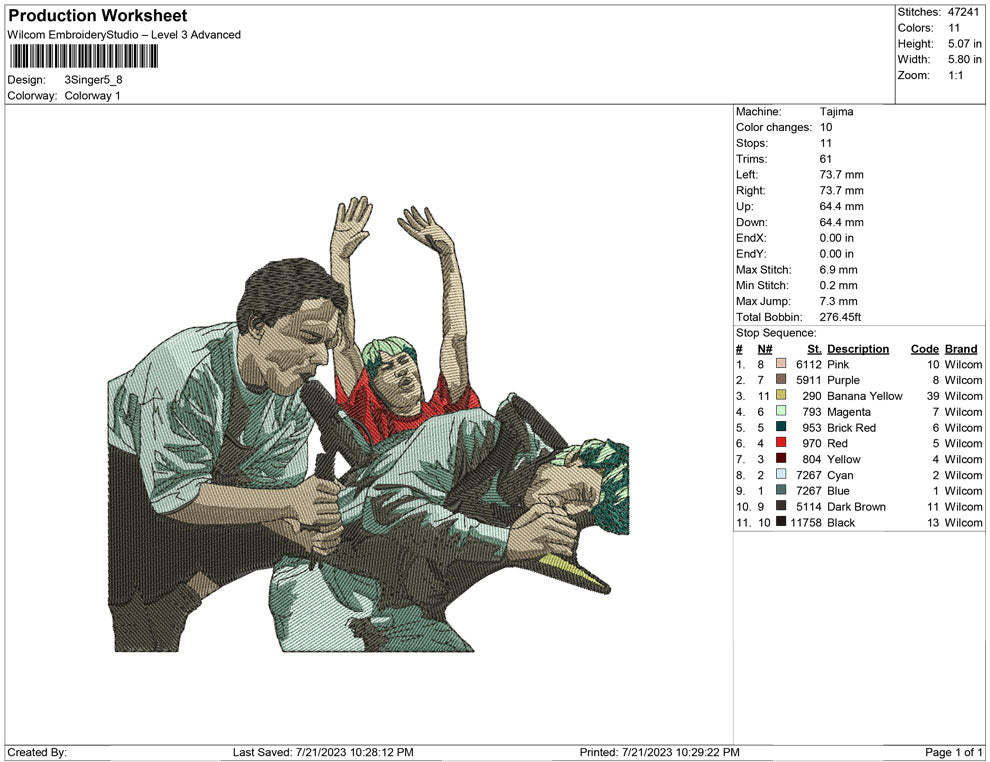Click the St. column header
990x762 pixels.
pos(814,349)
